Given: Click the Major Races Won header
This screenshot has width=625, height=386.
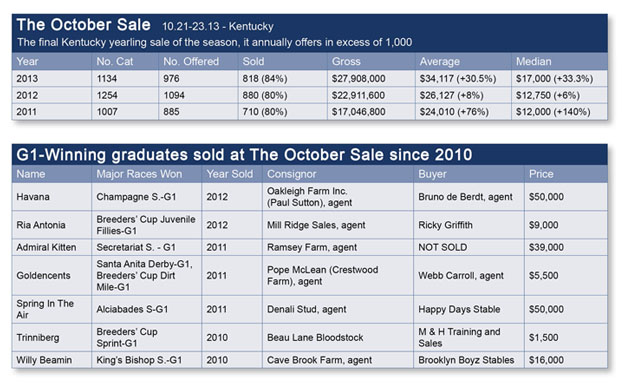Looking at the screenshot, I should (139, 174).
